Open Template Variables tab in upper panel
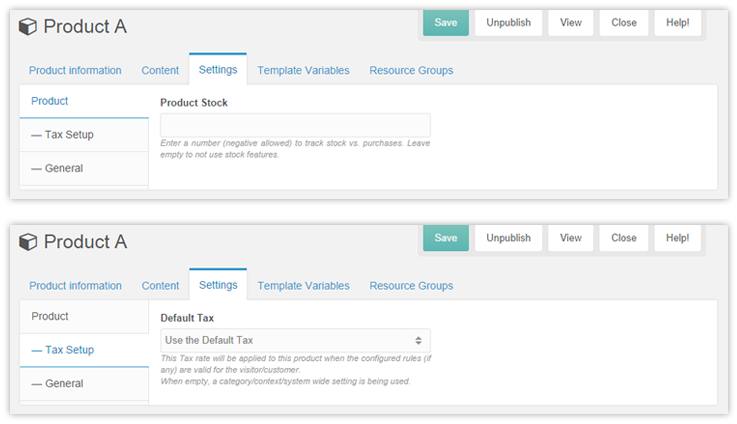This screenshot has height=424, width=737. pos(303,71)
